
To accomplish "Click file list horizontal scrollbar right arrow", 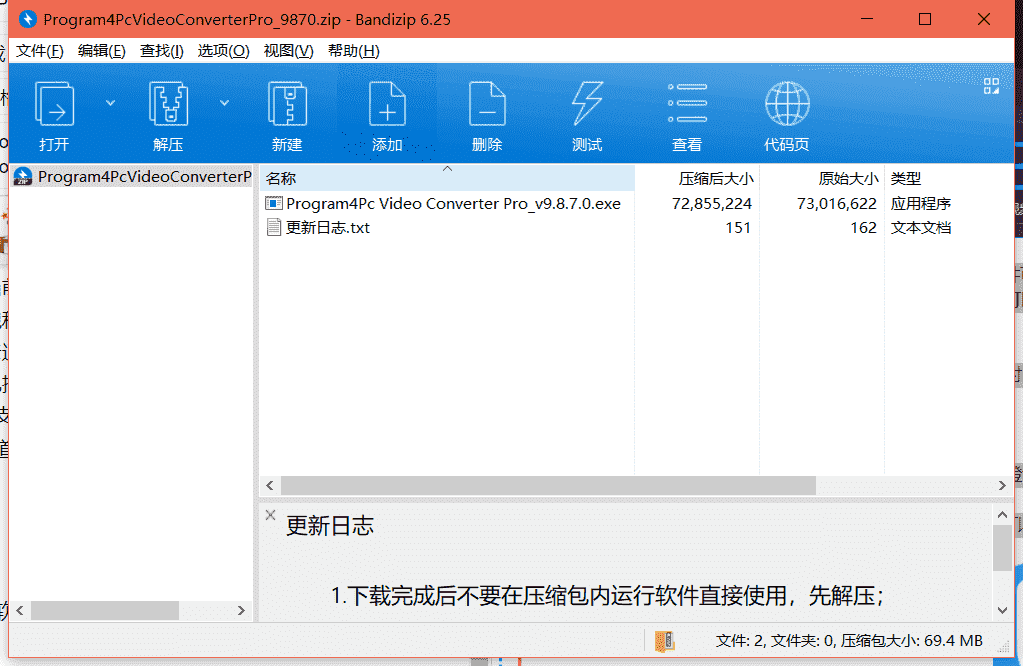I will tap(1002, 485).
